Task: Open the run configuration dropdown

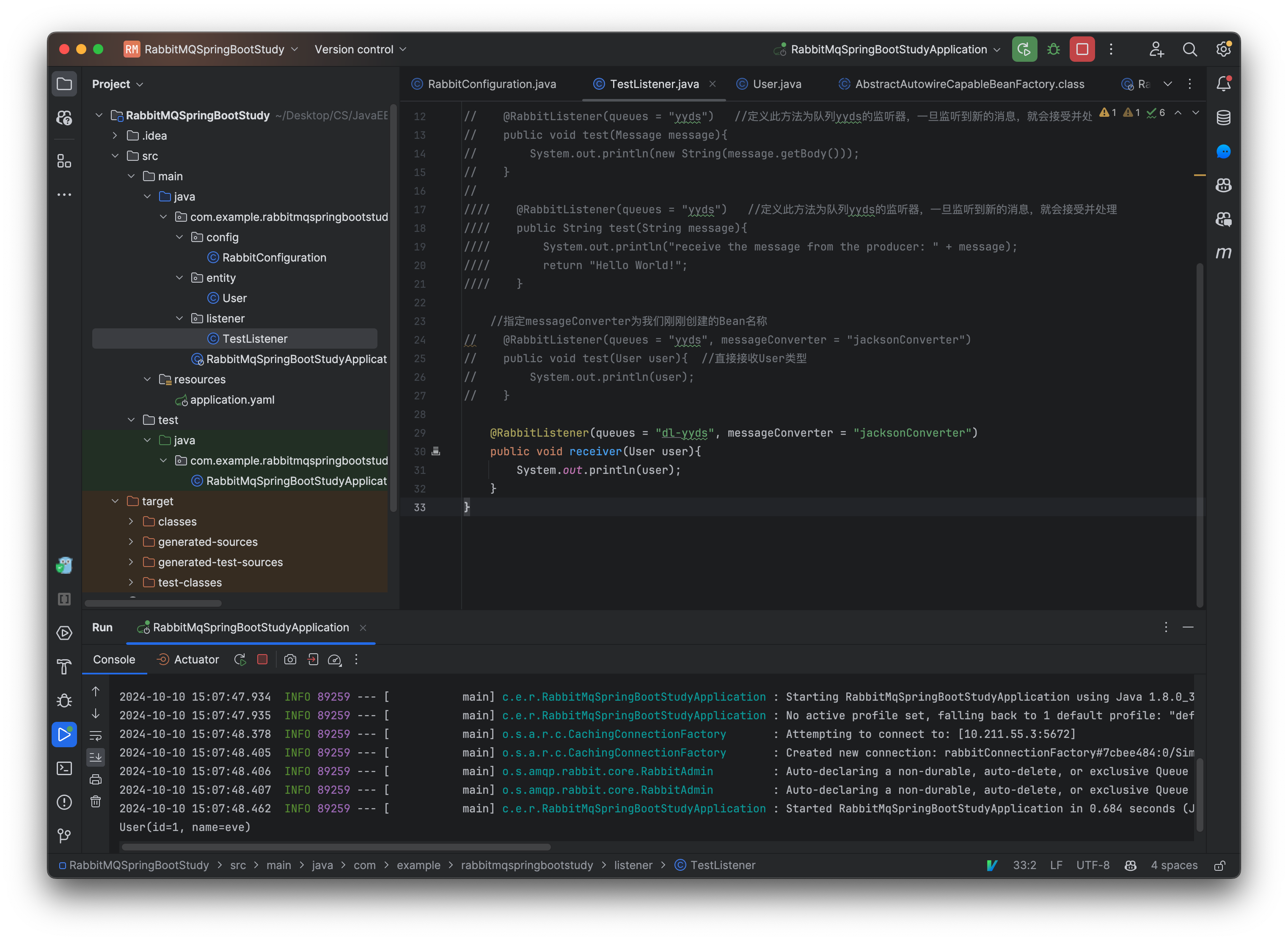Action: (x=889, y=50)
